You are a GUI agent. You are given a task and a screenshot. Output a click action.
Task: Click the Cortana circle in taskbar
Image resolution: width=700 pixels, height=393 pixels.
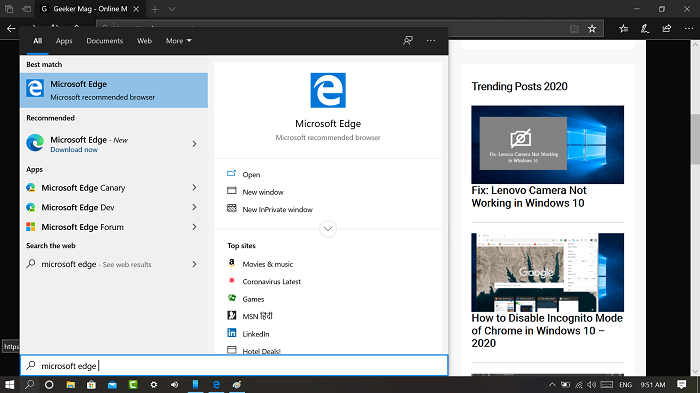[x=49, y=385]
